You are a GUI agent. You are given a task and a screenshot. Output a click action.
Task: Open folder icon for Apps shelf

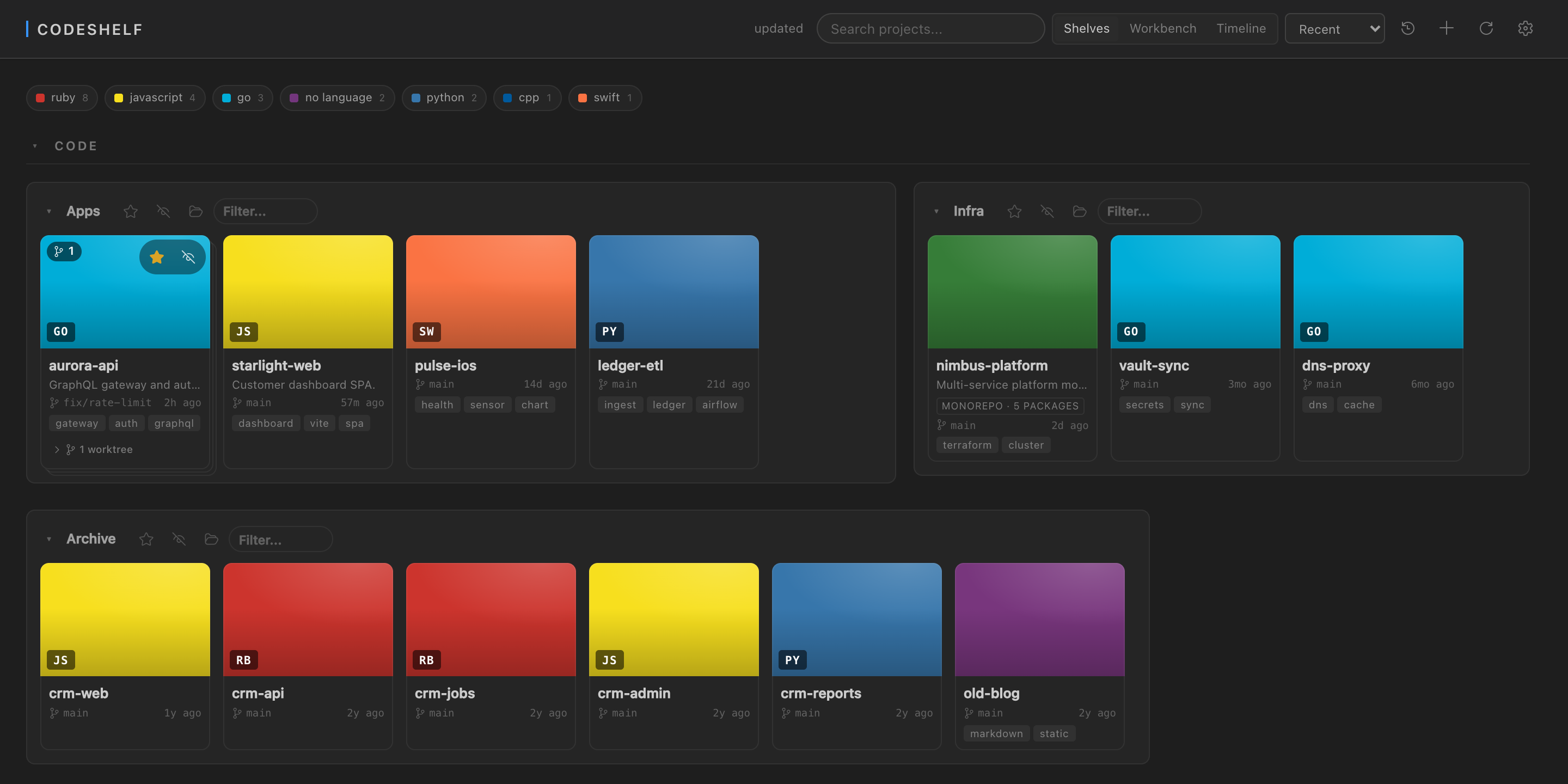point(195,211)
